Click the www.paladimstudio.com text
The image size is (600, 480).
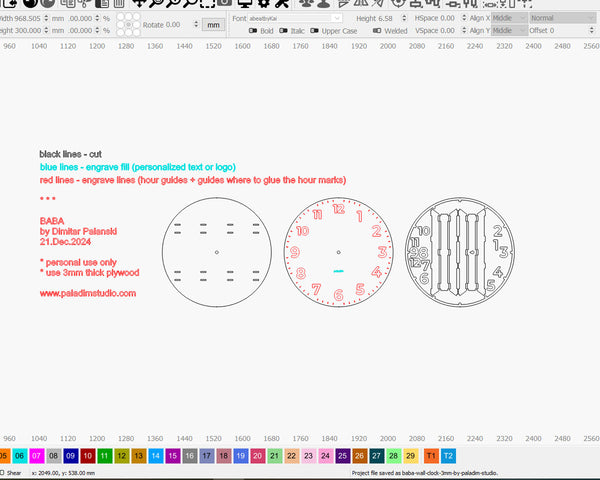tap(88, 293)
